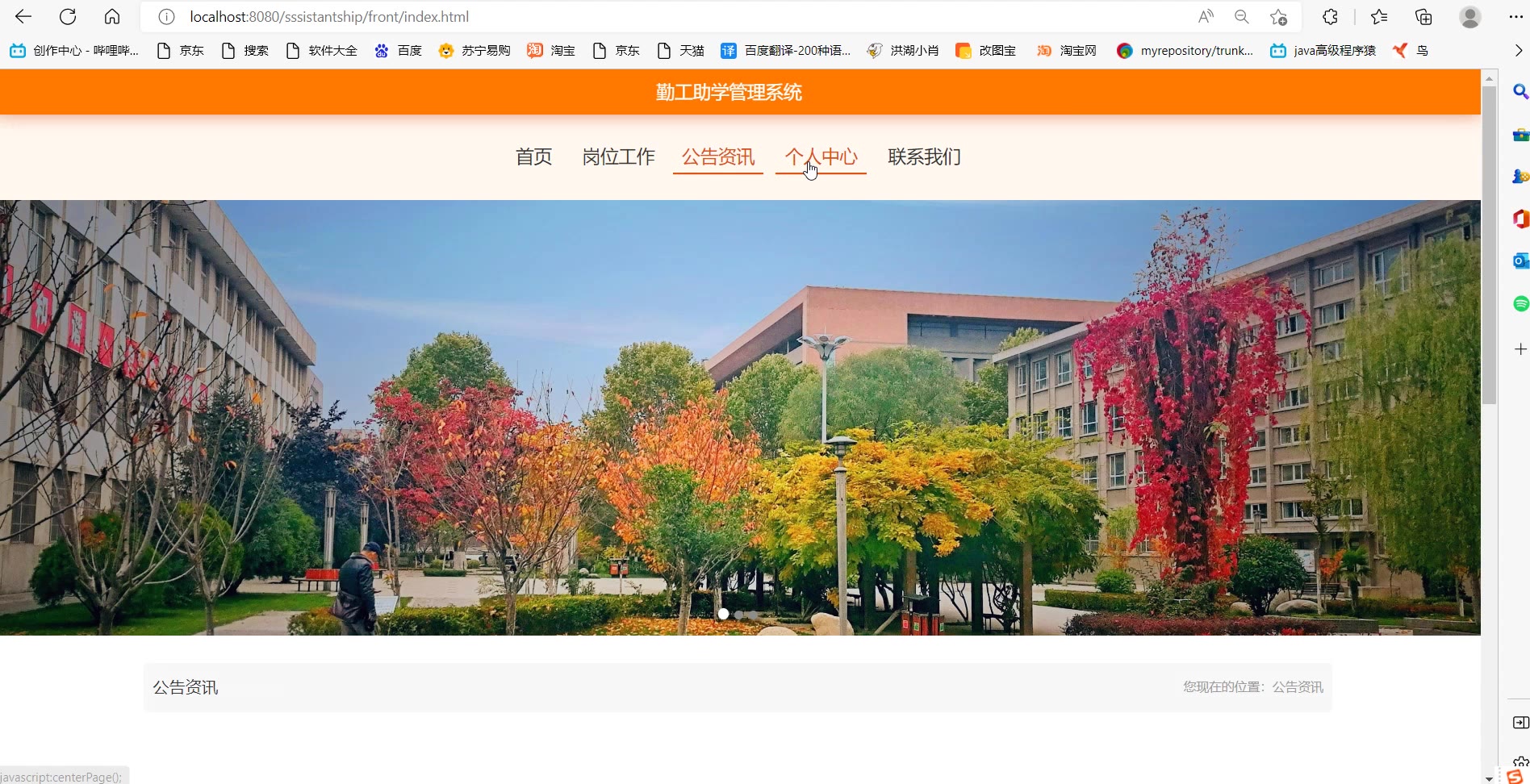
Task: Reload the page with refresh icon
Action: 68,17
